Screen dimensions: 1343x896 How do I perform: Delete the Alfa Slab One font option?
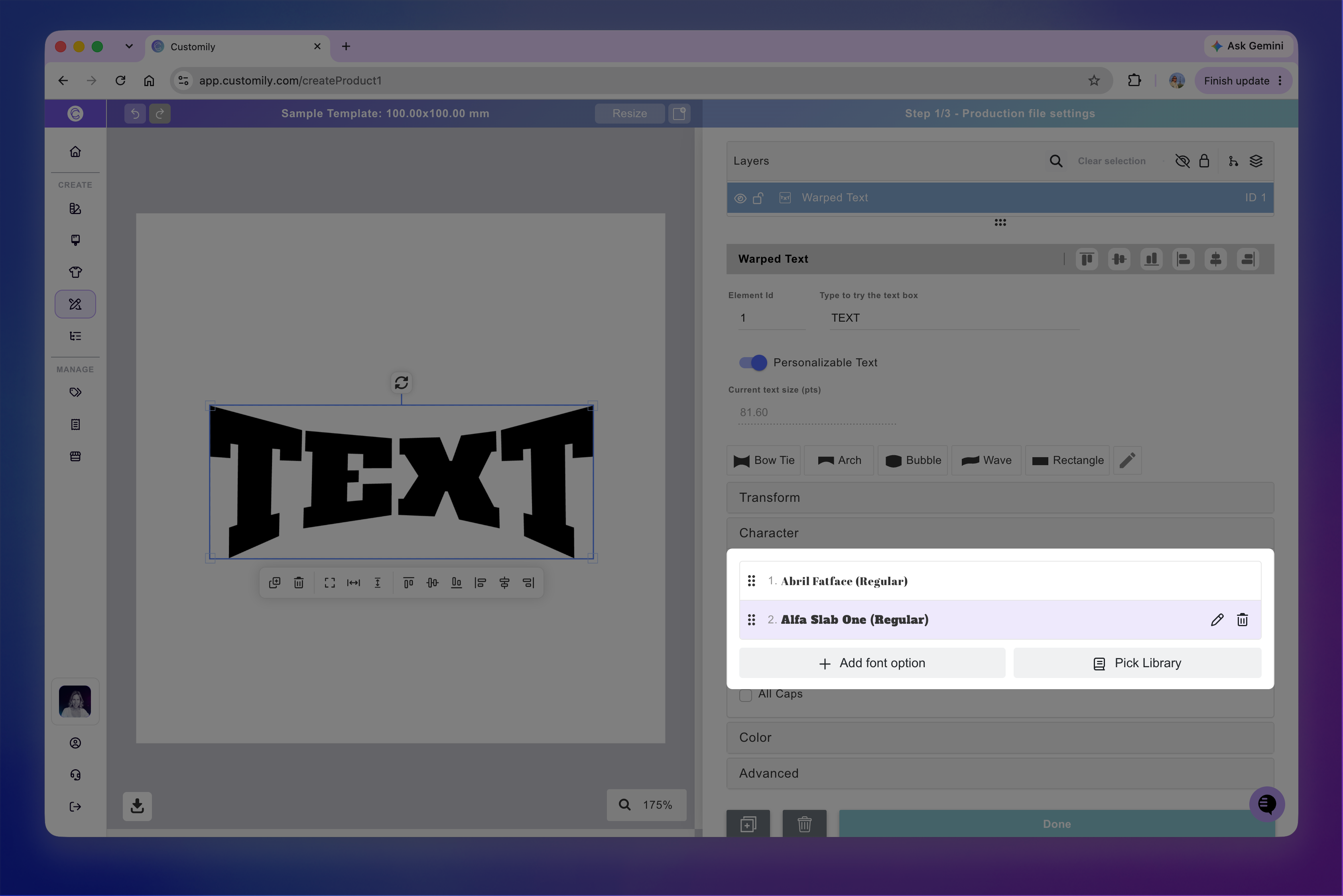click(1243, 620)
